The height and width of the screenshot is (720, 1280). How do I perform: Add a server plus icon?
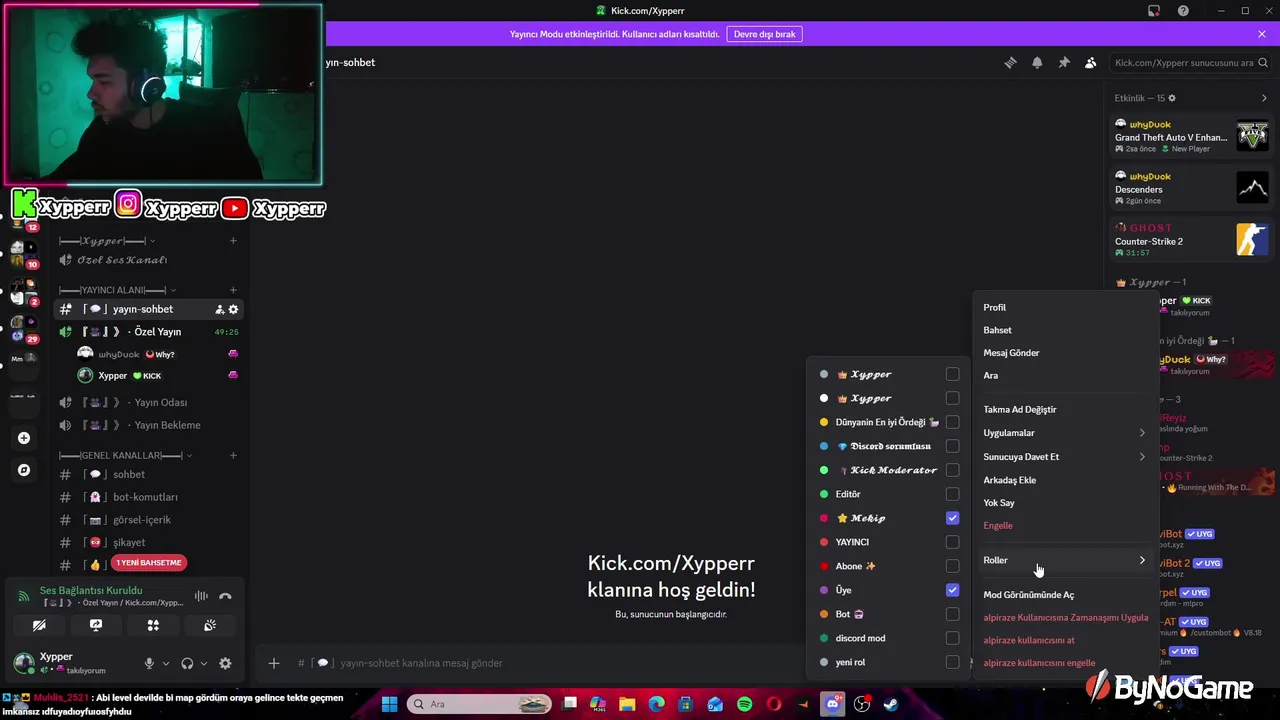24,438
